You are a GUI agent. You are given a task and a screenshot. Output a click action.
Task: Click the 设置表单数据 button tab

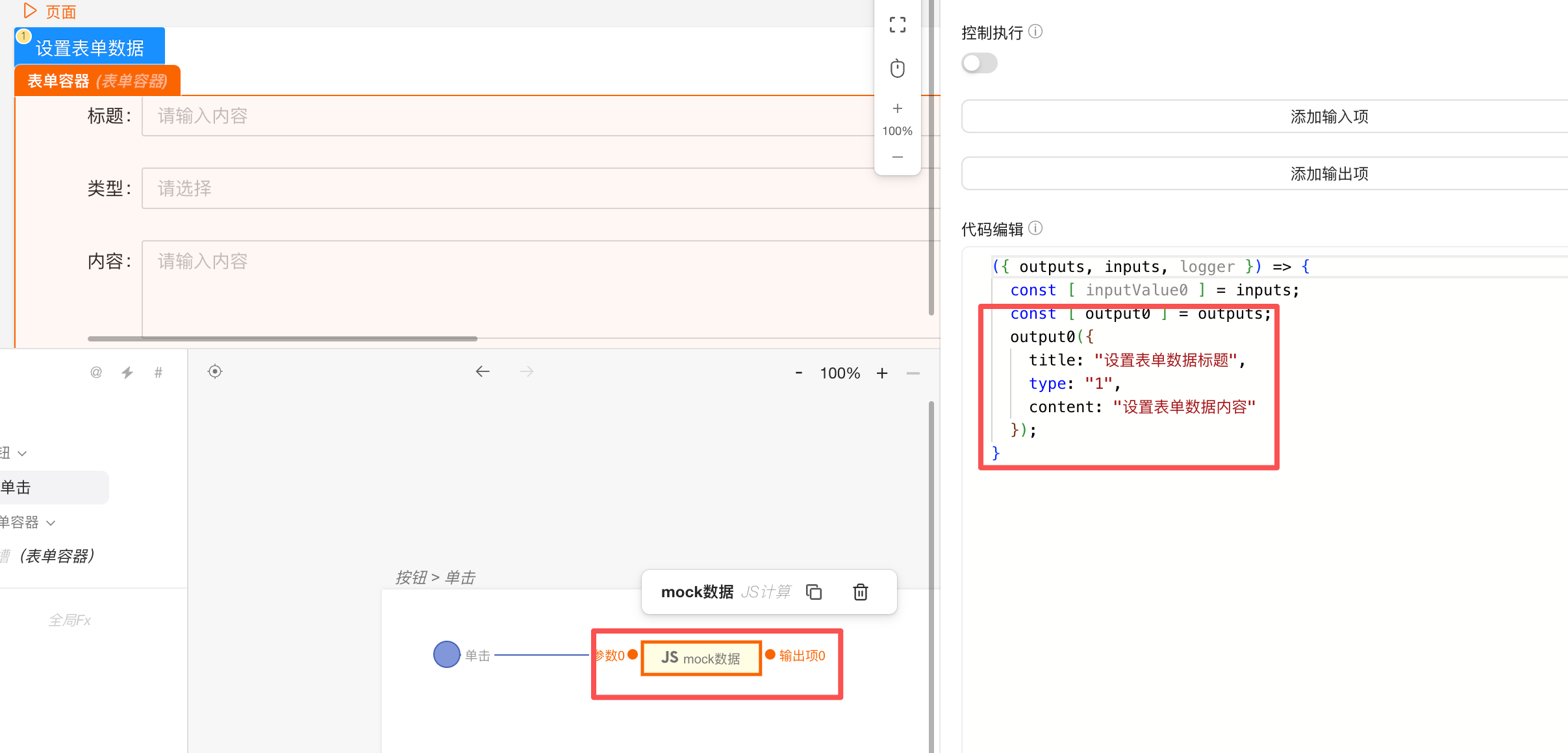(90, 47)
